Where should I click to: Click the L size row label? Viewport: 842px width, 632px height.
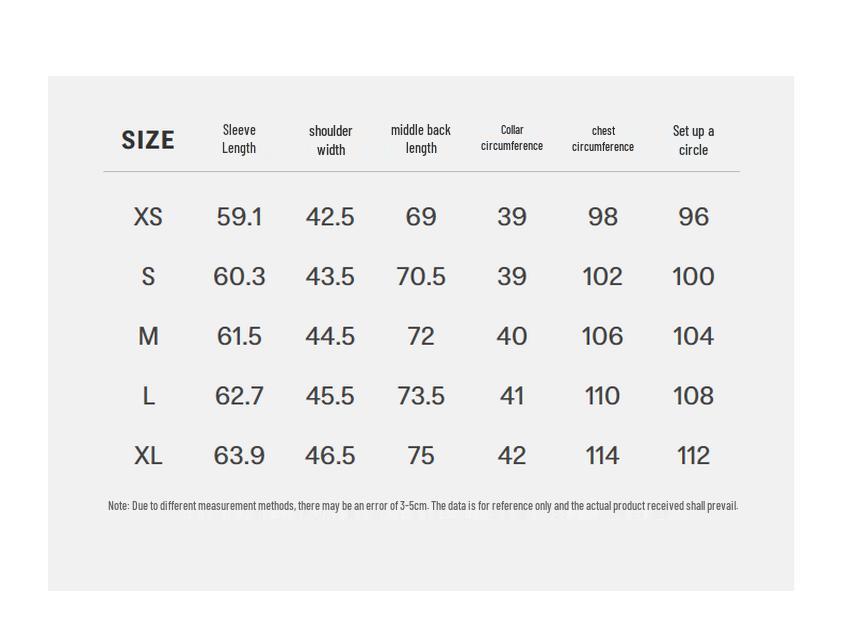pyautogui.click(x=148, y=397)
